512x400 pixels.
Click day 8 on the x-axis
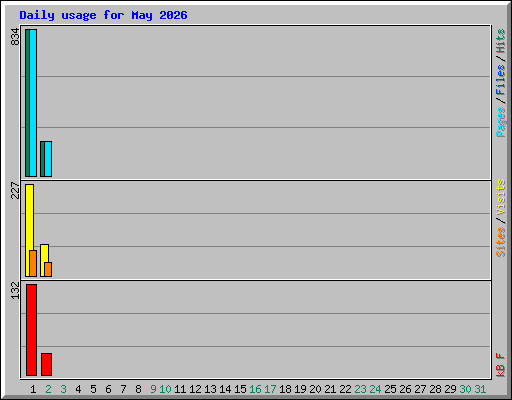pyautogui.click(x=138, y=389)
